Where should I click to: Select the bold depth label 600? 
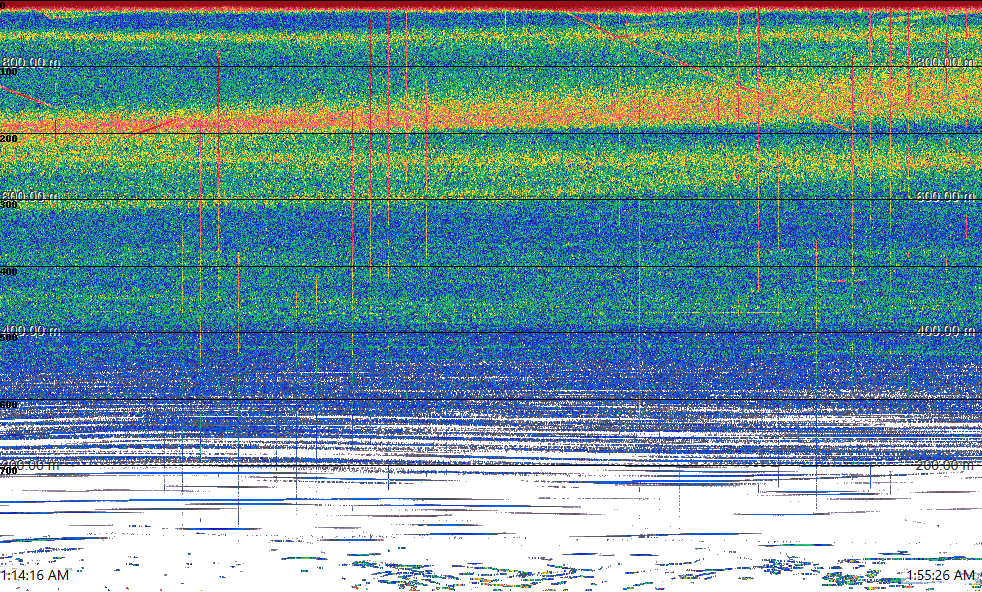click(9, 404)
